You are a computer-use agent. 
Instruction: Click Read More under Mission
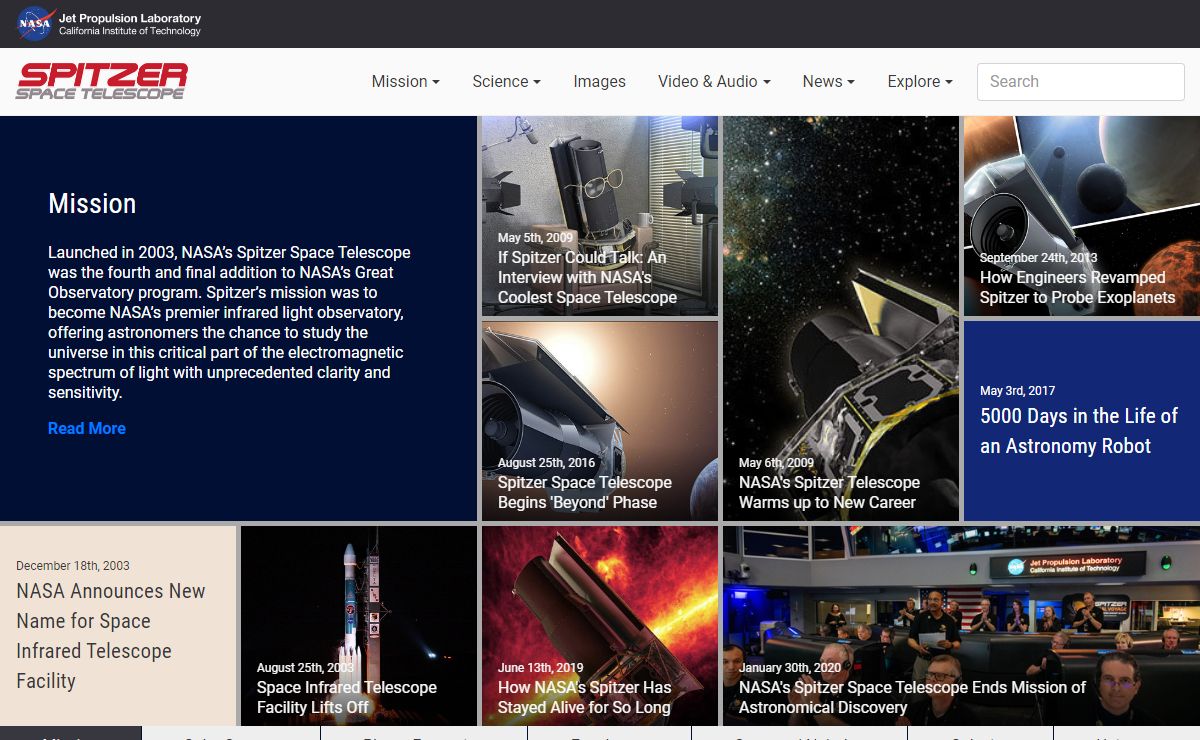click(87, 428)
